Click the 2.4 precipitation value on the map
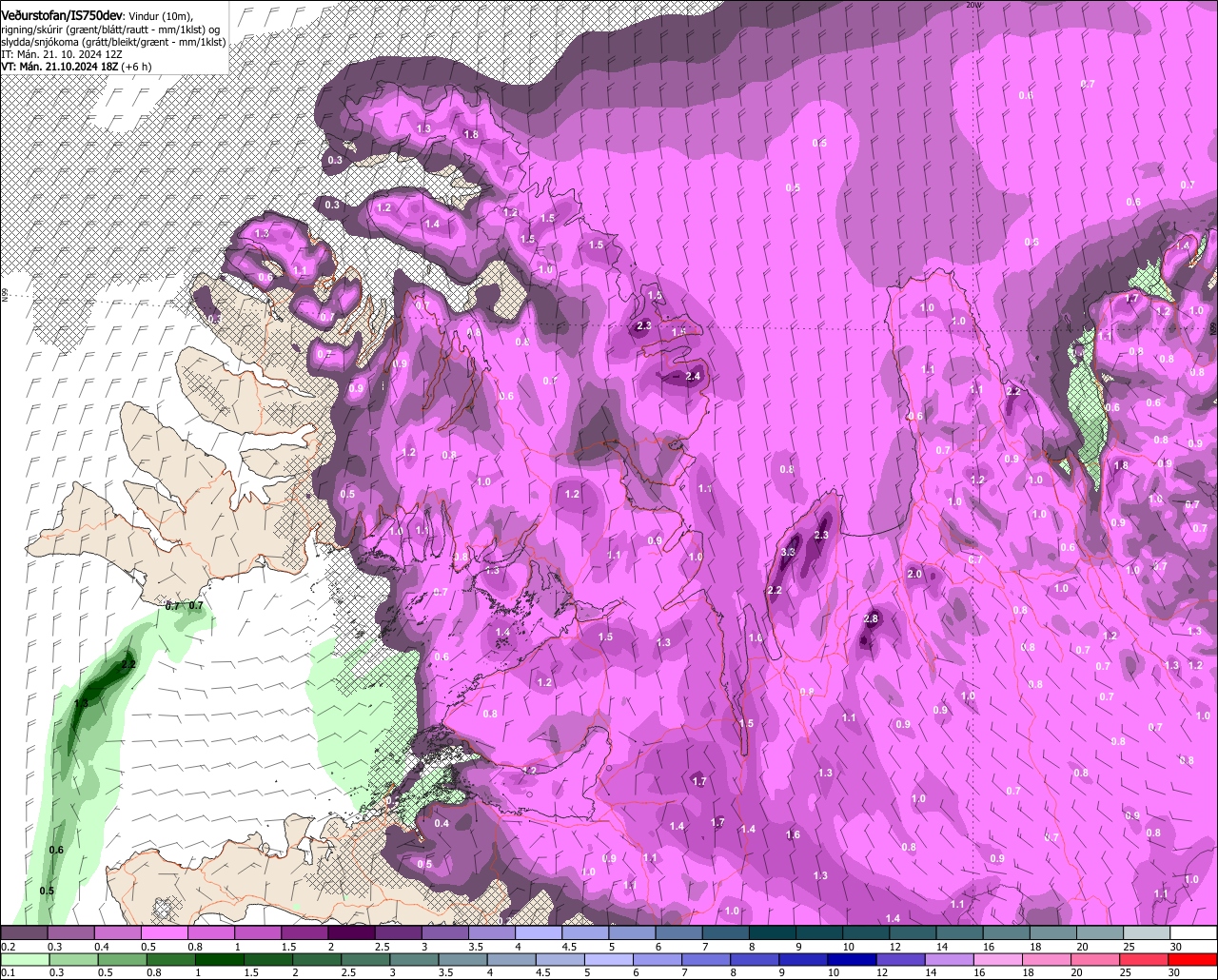The width and height of the screenshot is (1218, 980). click(x=693, y=377)
